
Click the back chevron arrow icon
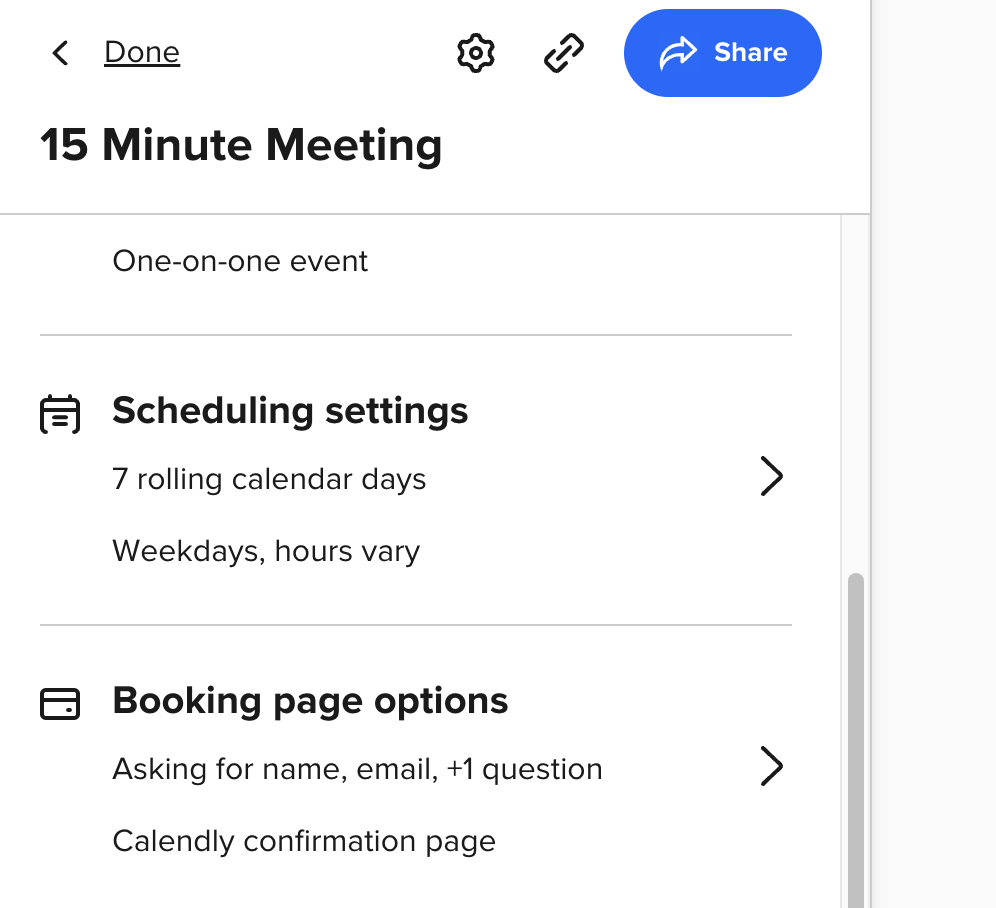61,53
